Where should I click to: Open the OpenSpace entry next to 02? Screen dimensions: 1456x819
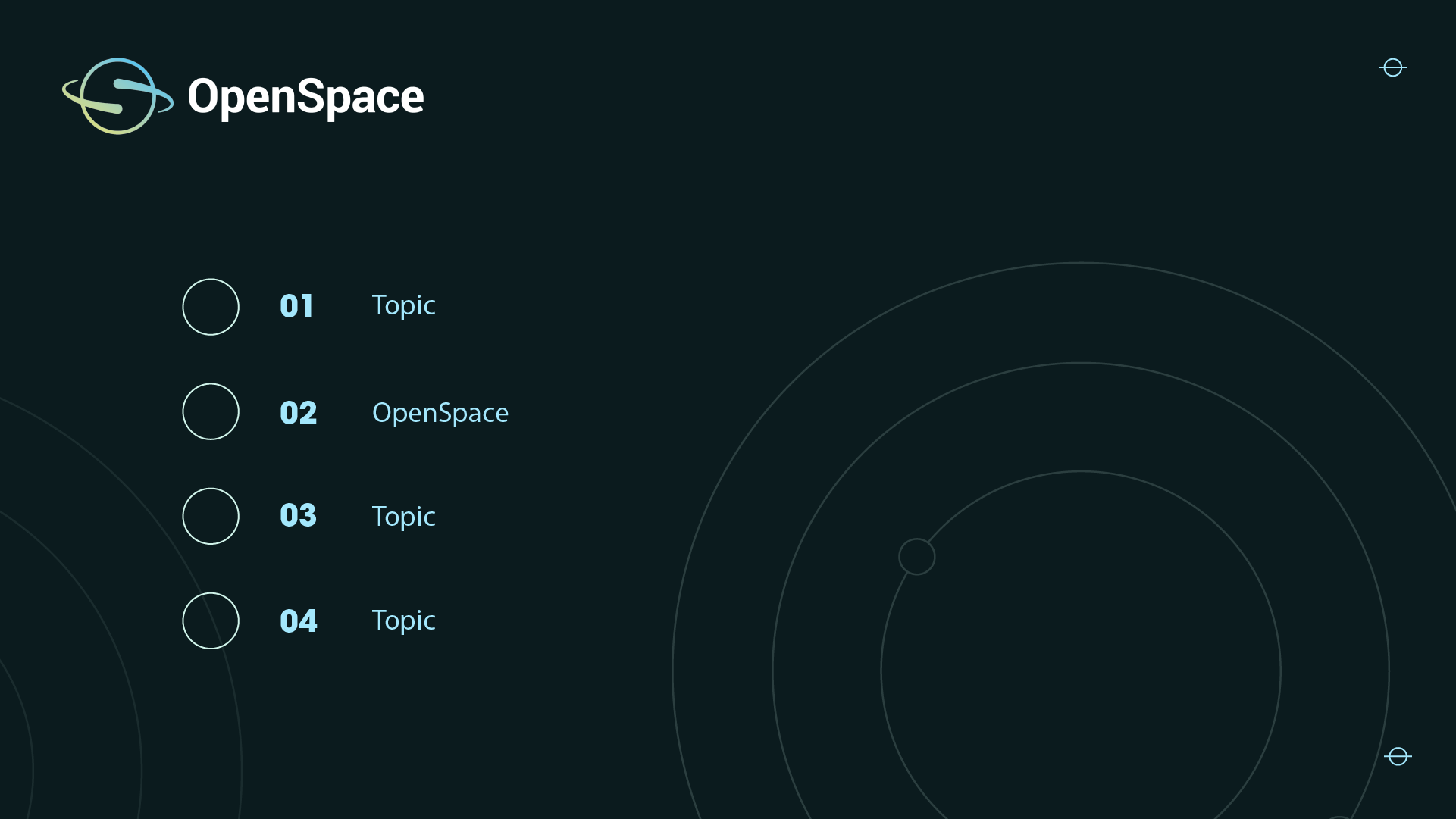coord(440,413)
